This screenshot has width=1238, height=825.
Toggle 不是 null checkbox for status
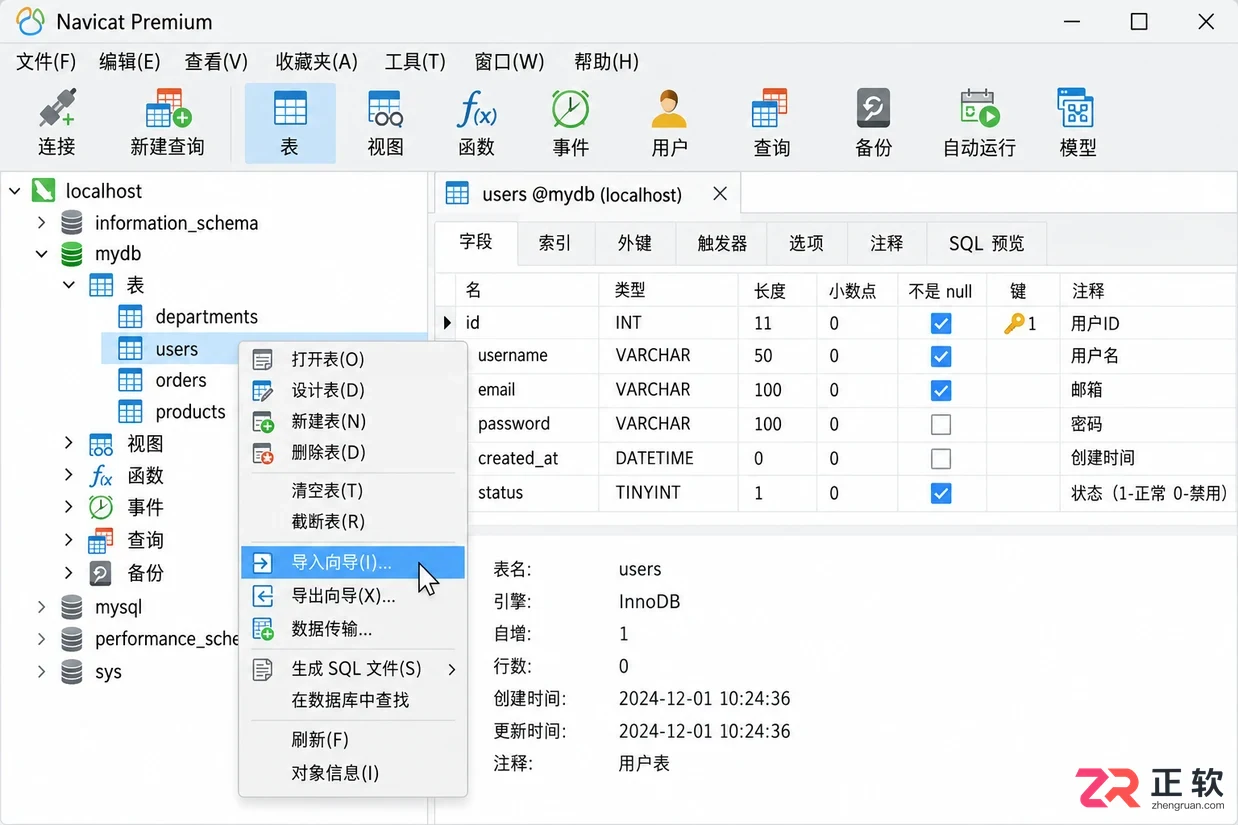pyautogui.click(x=940, y=493)
